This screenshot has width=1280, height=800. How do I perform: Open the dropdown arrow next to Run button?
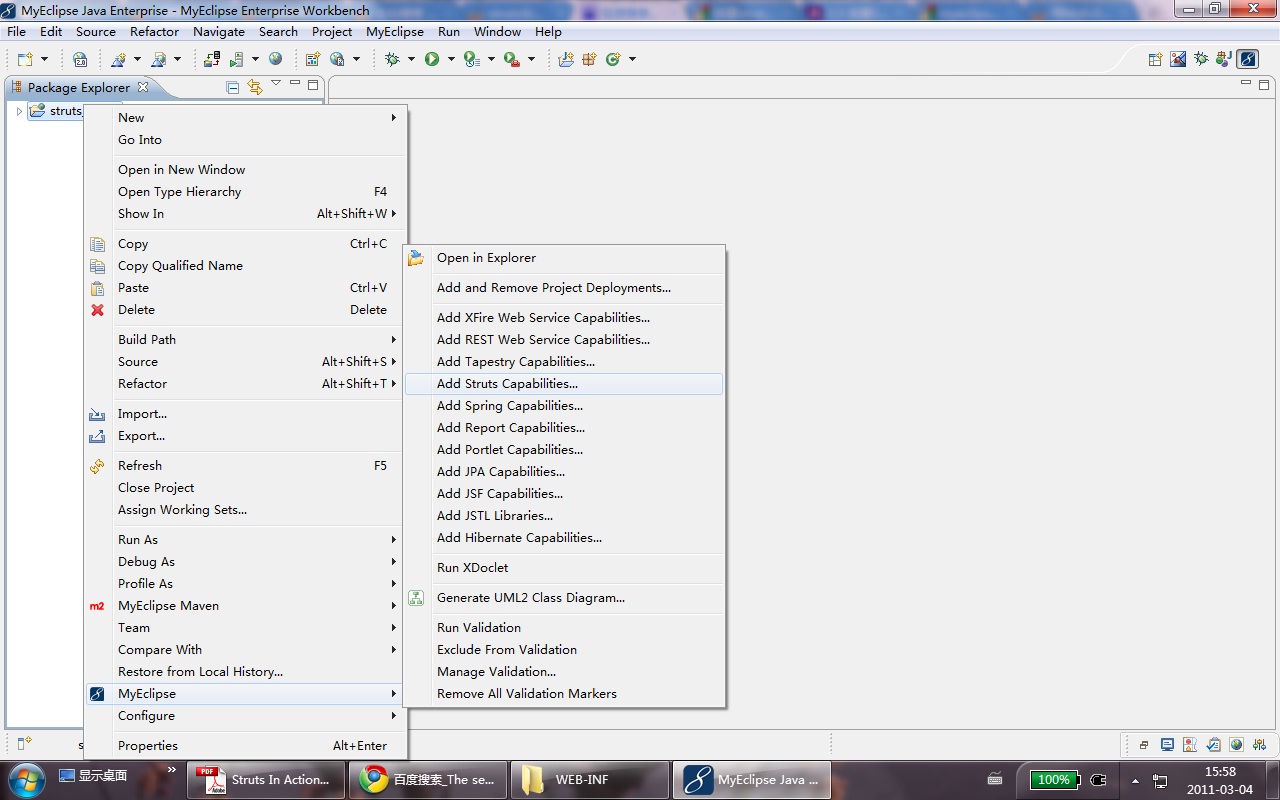449,60
